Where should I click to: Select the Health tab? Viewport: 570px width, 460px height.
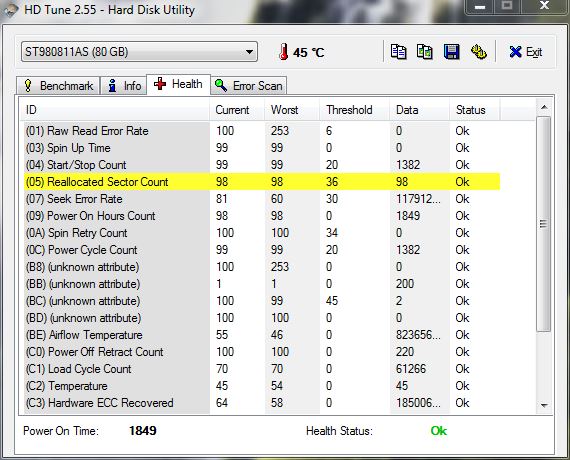178,84
